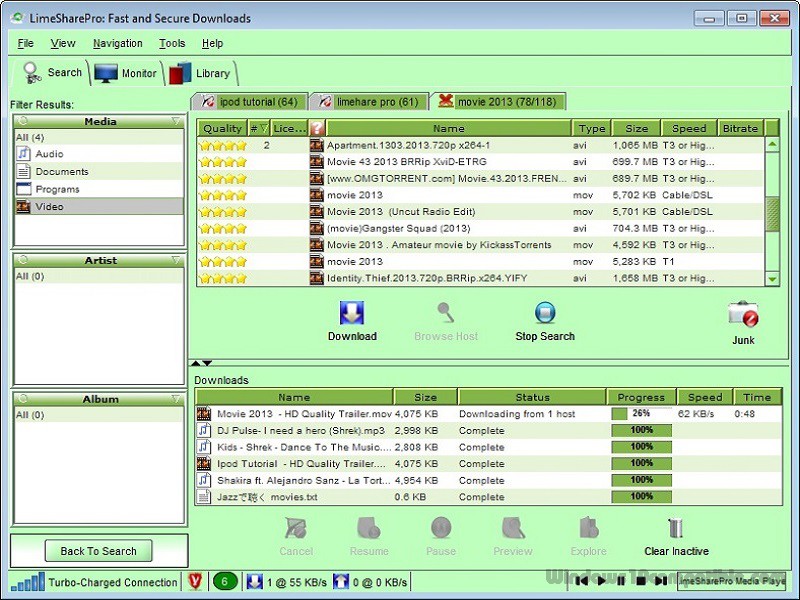
Task: Open the Tools menu
Action: tap(172, 43)
